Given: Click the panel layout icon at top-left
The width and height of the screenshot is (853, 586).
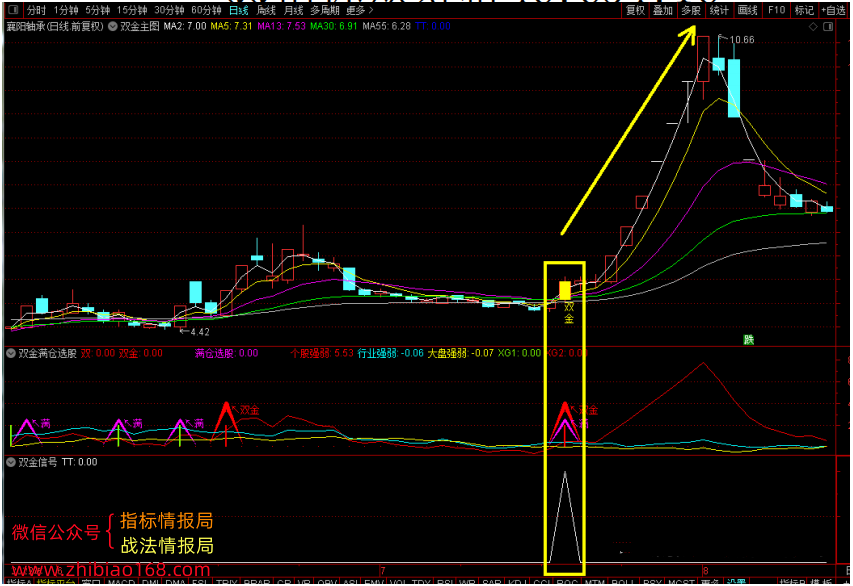Looking at the screenshot, I should 14,10.
